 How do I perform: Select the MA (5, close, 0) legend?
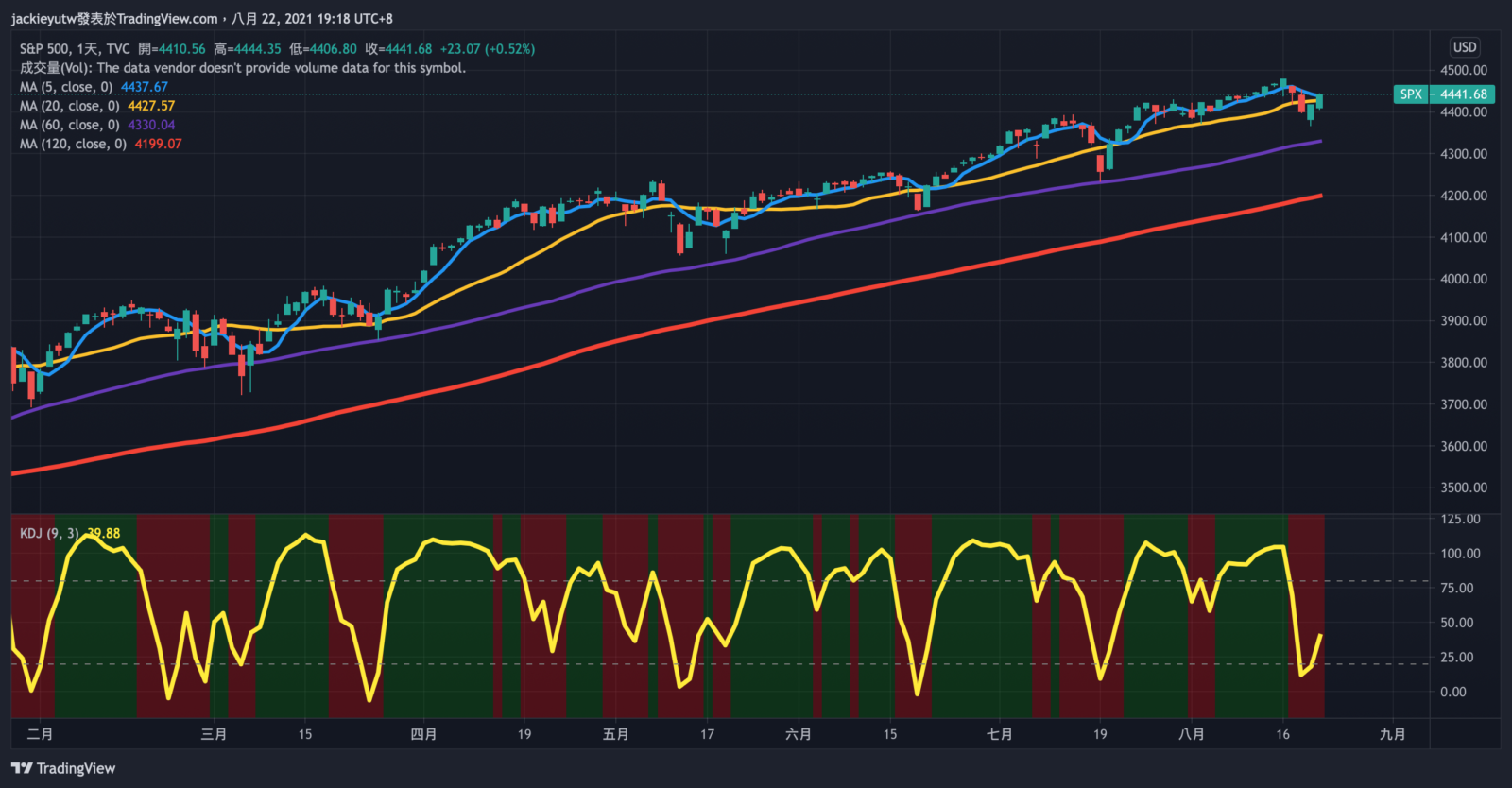point(66,87)
